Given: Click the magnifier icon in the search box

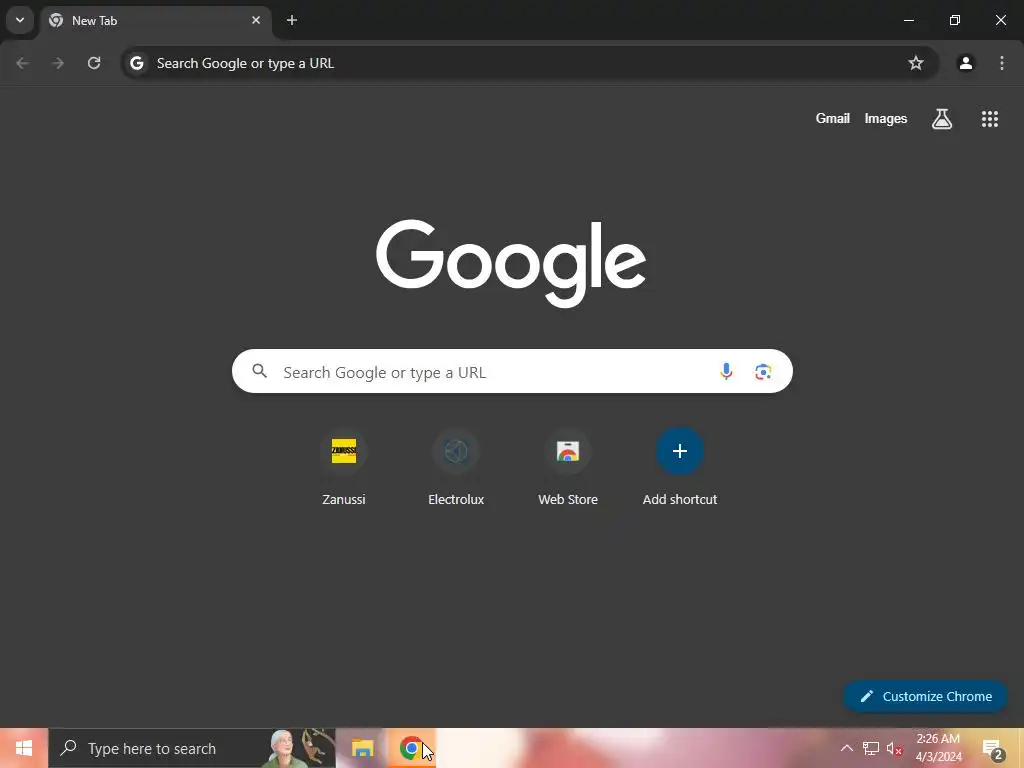Looking at the screenshot, I should coord(259,371).
